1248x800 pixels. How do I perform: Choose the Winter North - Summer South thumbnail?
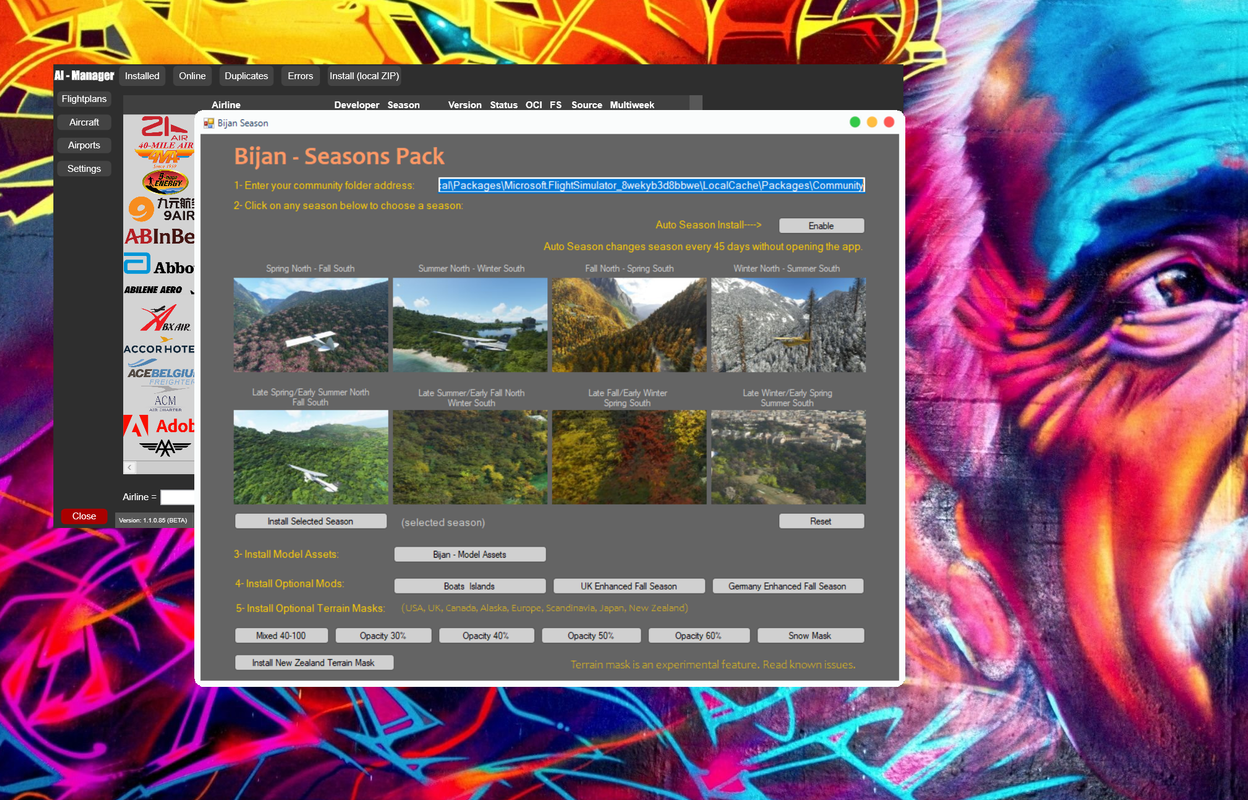tap(788, 325)
